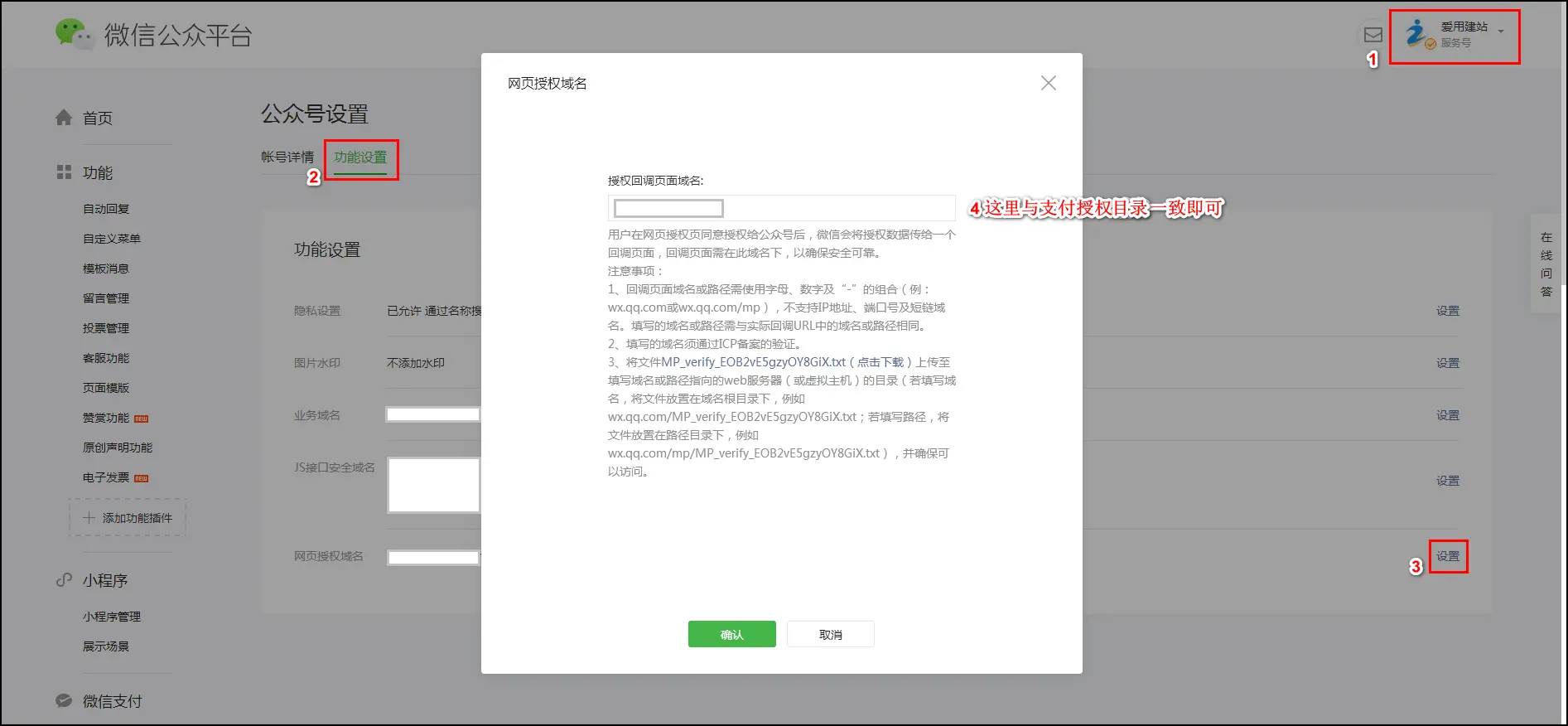Open 自定义菜单 in the sidebar

112,239
